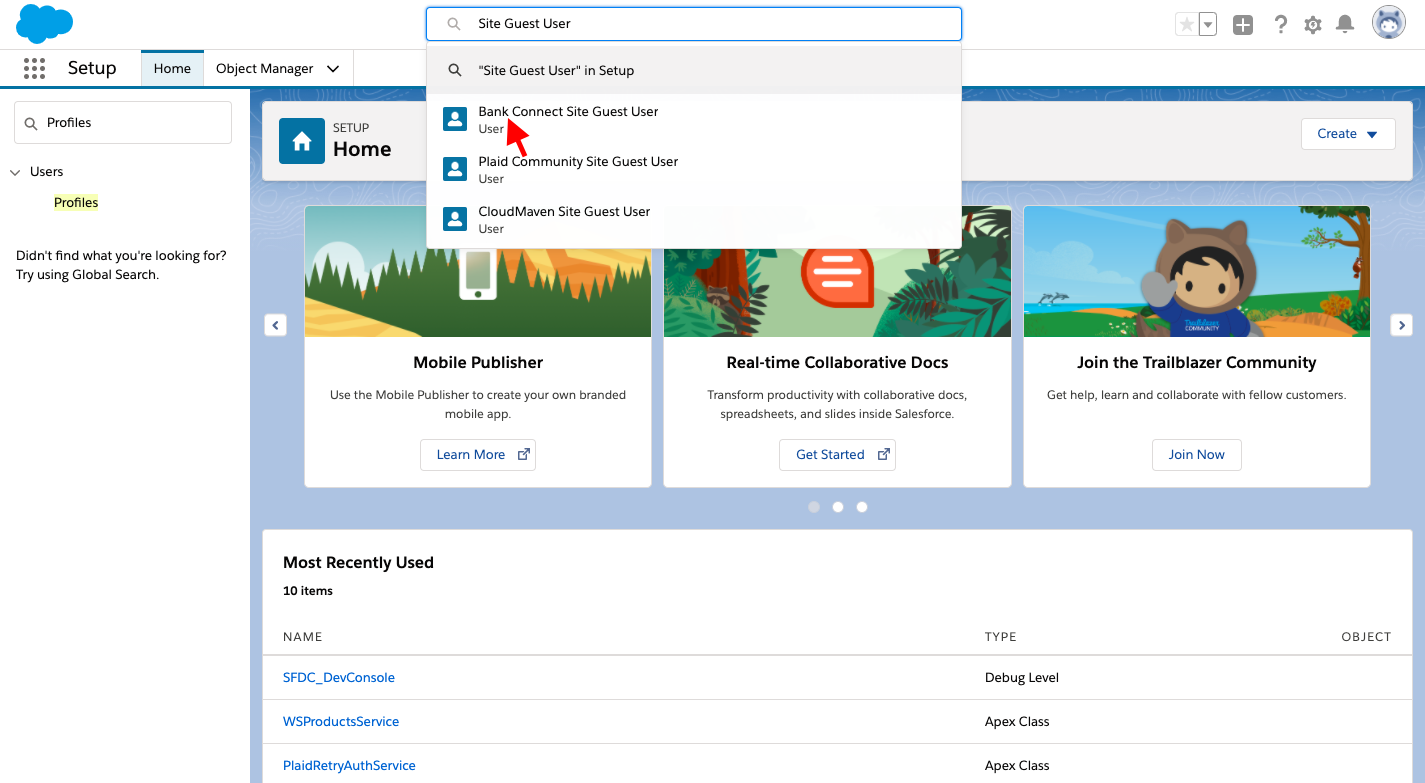The height and width of the screenshot is (783, 1425).
Task: Open the Notifications bell icon
Action: [1346, 25]
